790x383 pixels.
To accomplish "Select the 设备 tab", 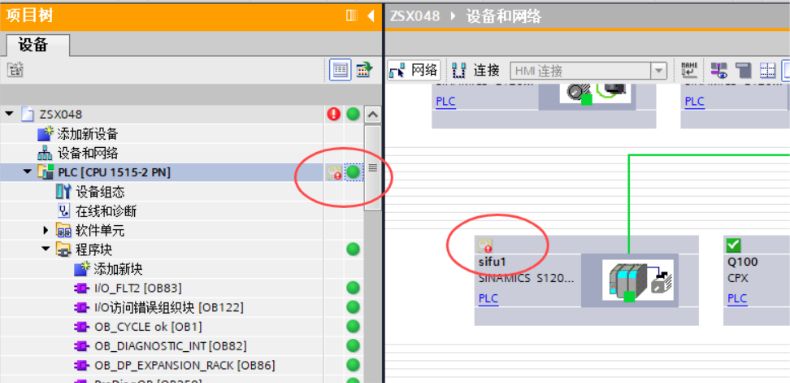I will click(34, 45).
